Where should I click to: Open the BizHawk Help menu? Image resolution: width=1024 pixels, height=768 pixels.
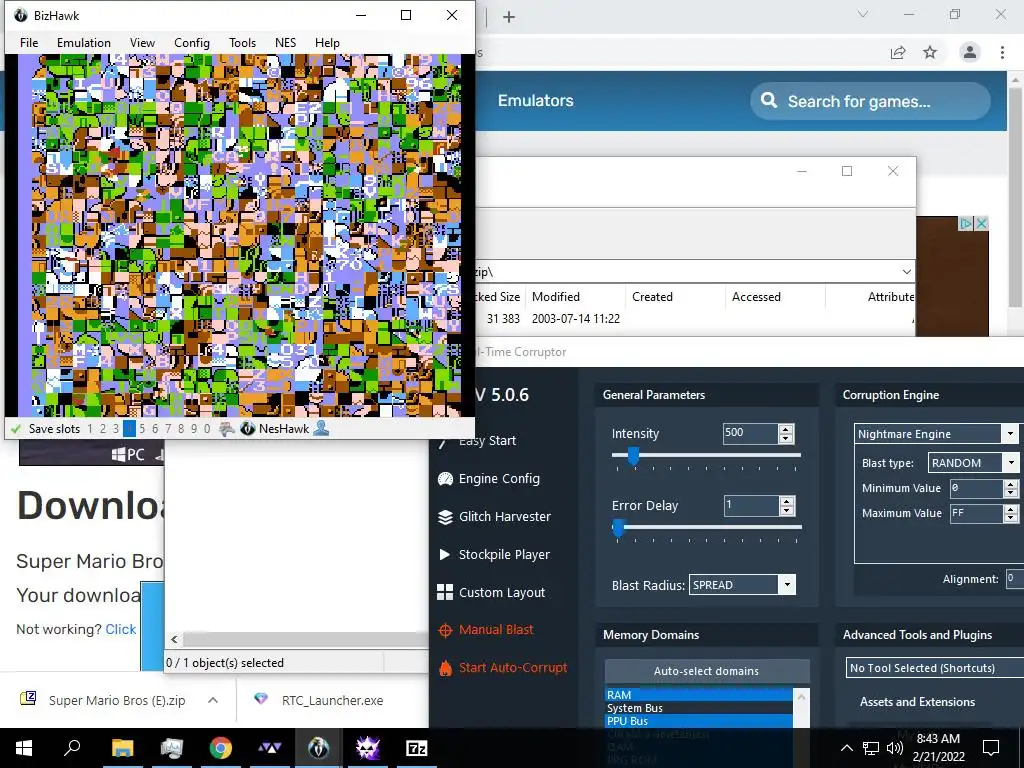coord(327,42)
